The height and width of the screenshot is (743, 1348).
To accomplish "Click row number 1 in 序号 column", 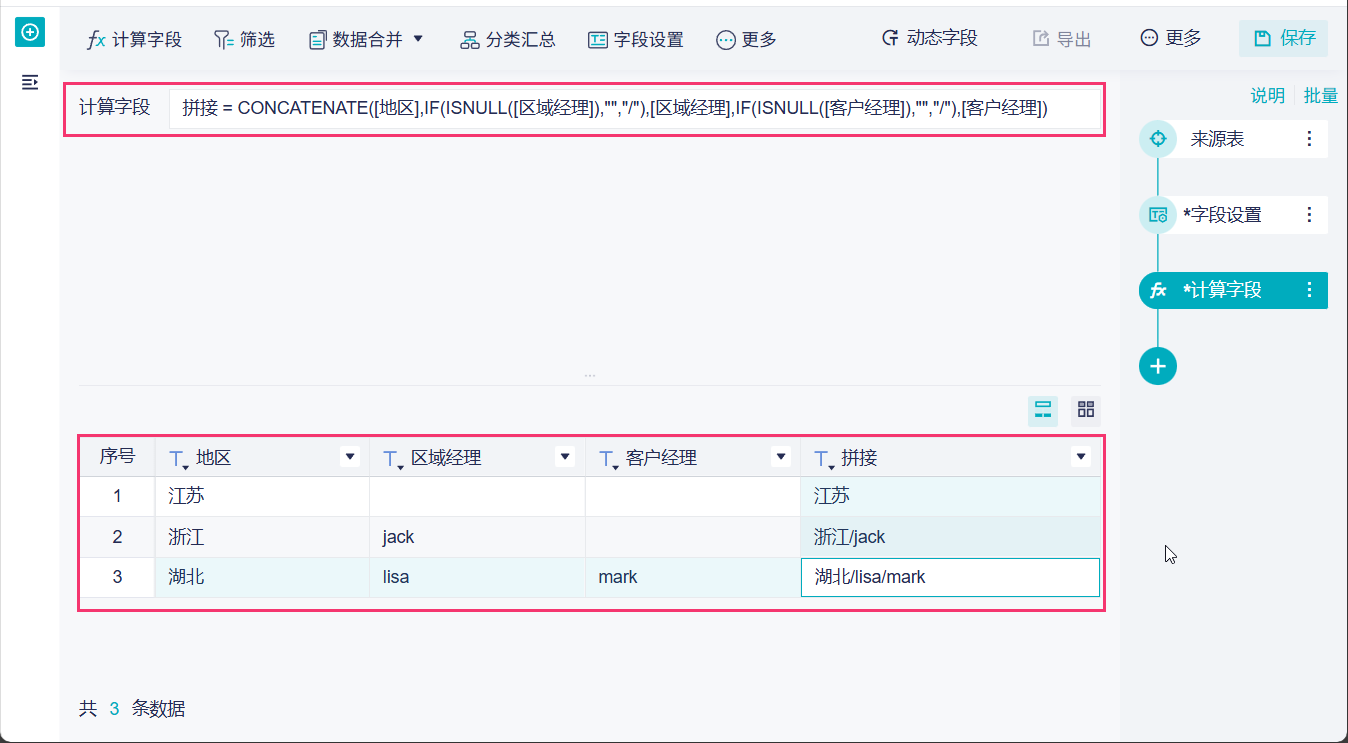I will [117, 496].
